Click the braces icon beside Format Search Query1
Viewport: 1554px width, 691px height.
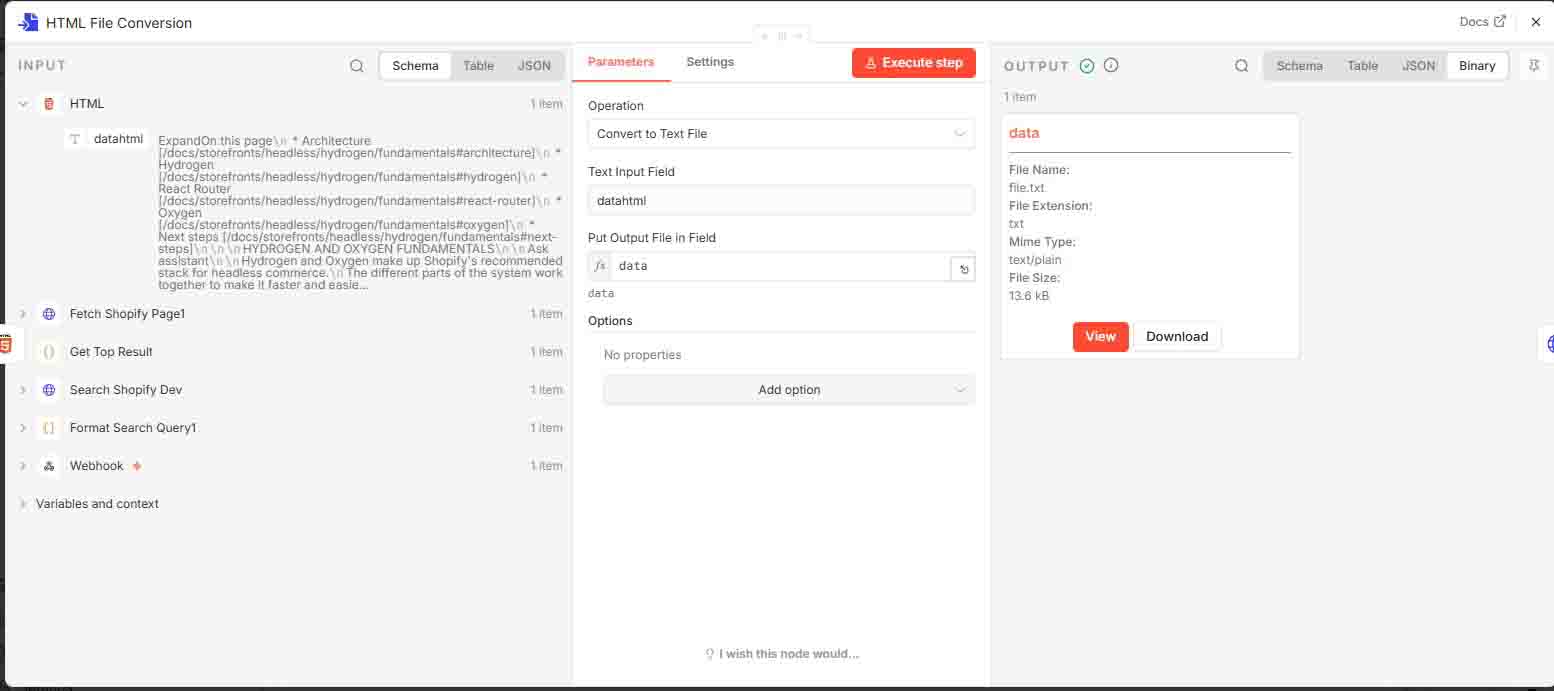[x=48, y=427]
